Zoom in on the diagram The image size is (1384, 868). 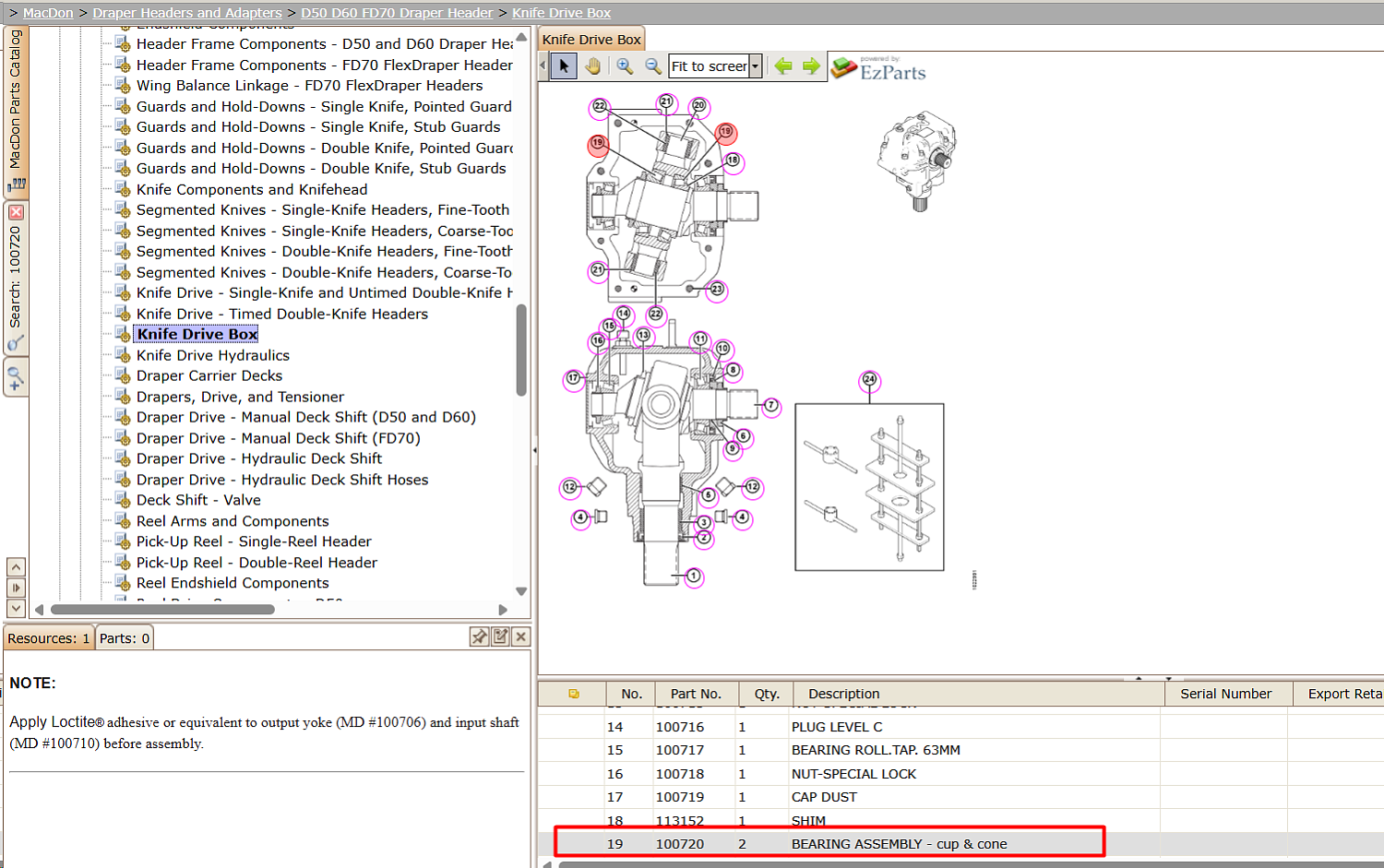point(625,66)
